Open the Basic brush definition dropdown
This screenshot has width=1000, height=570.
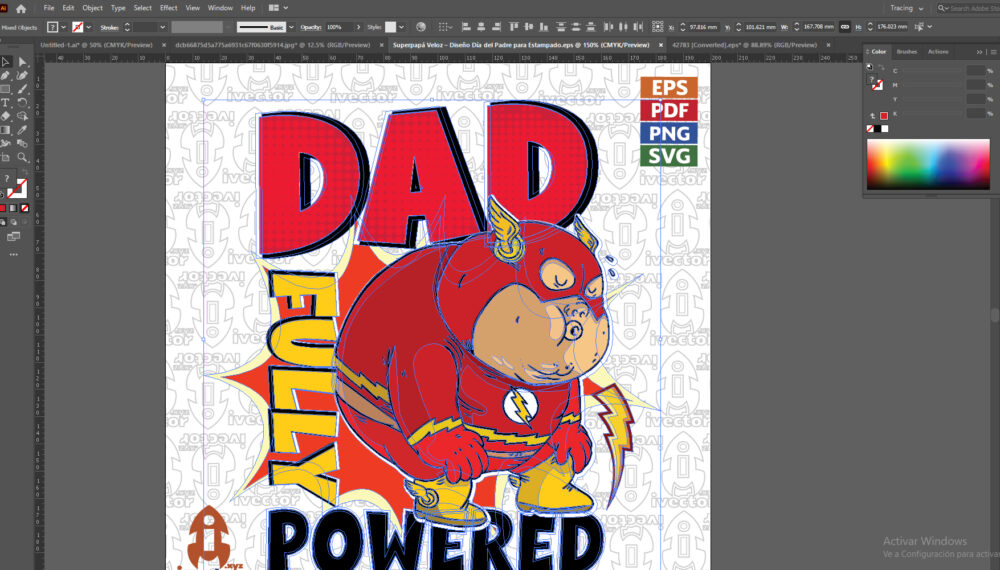pos(291,27)
